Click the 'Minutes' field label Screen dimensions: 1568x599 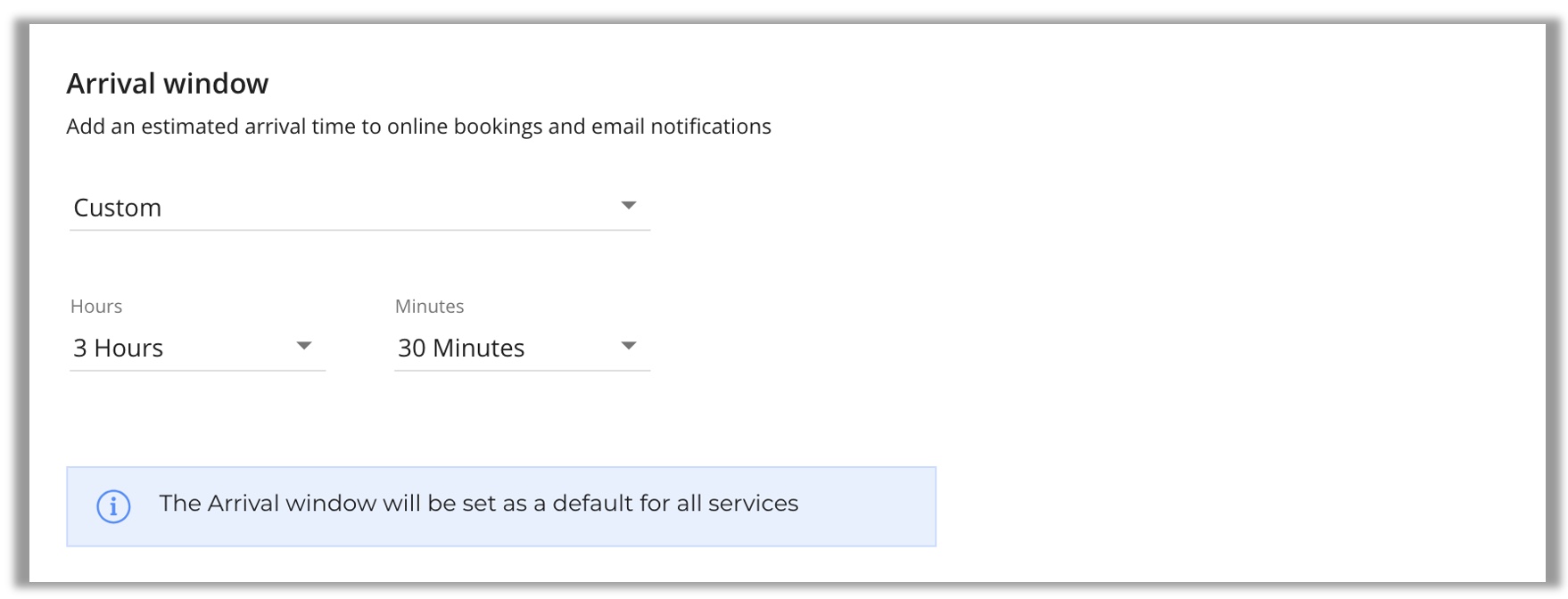429,307
